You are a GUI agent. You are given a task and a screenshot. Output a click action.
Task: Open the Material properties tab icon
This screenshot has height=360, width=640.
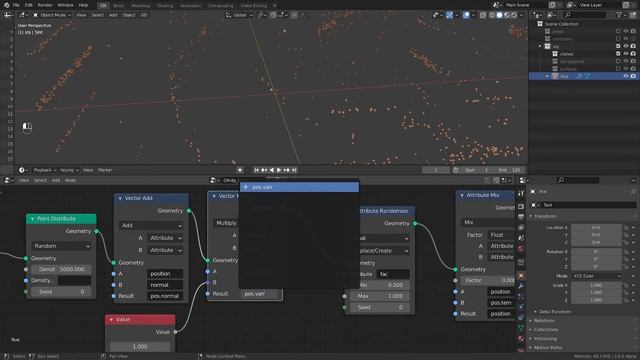521,339
